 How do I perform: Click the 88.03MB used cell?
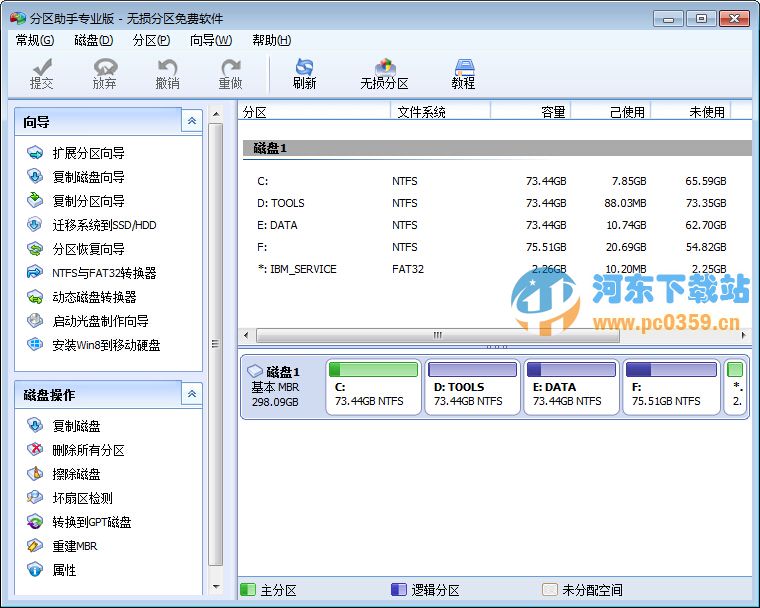coord(625,203)
